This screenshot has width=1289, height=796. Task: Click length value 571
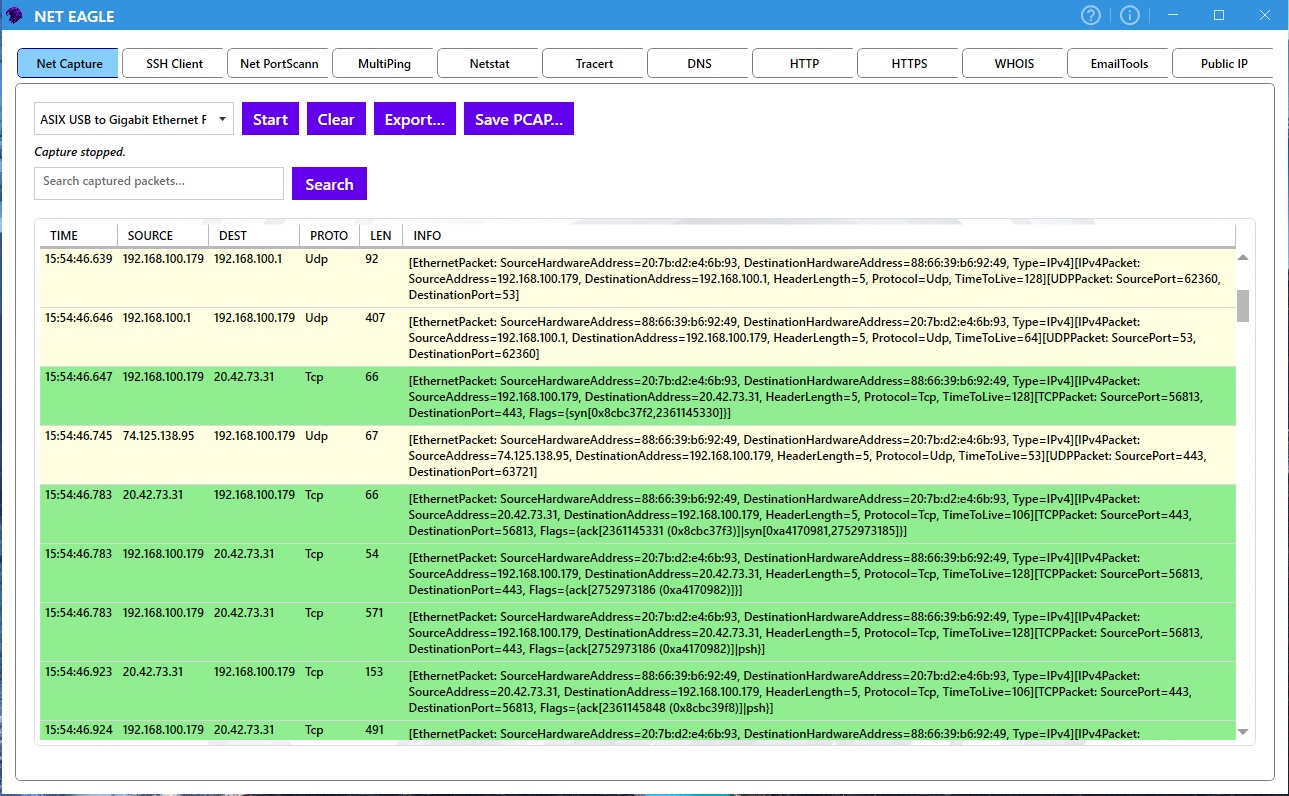click(x=375, y=613)
